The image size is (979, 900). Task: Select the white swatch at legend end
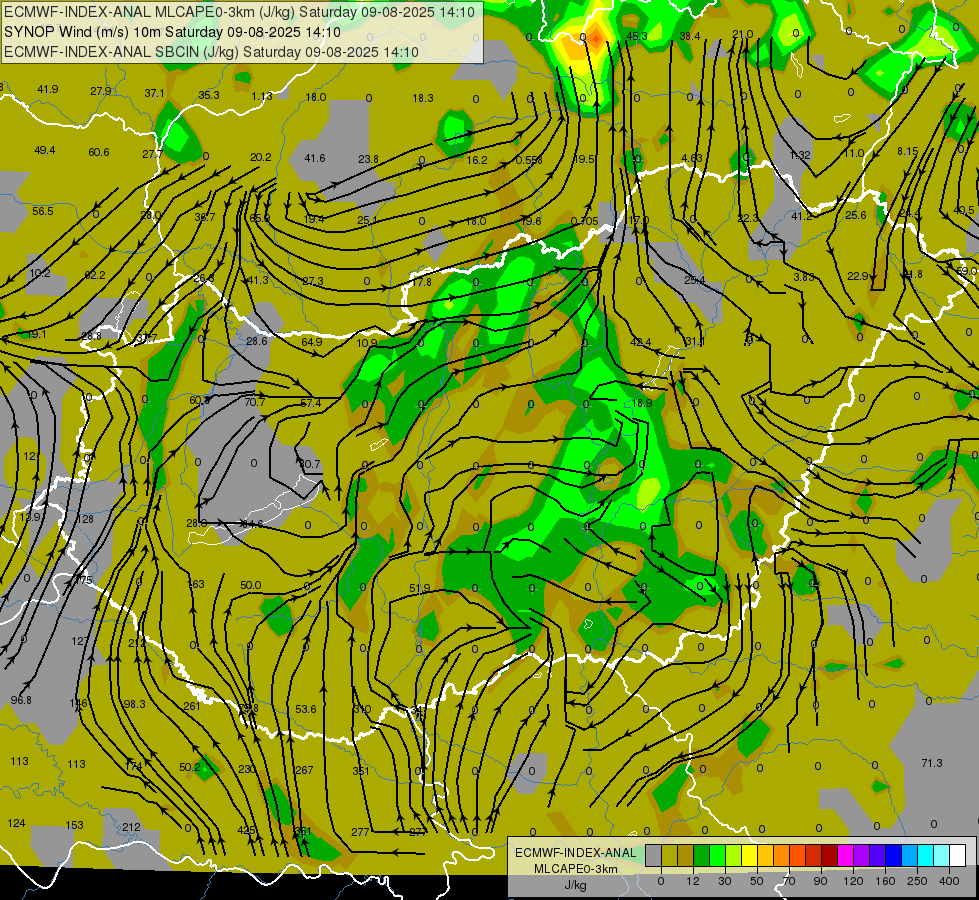958,856
